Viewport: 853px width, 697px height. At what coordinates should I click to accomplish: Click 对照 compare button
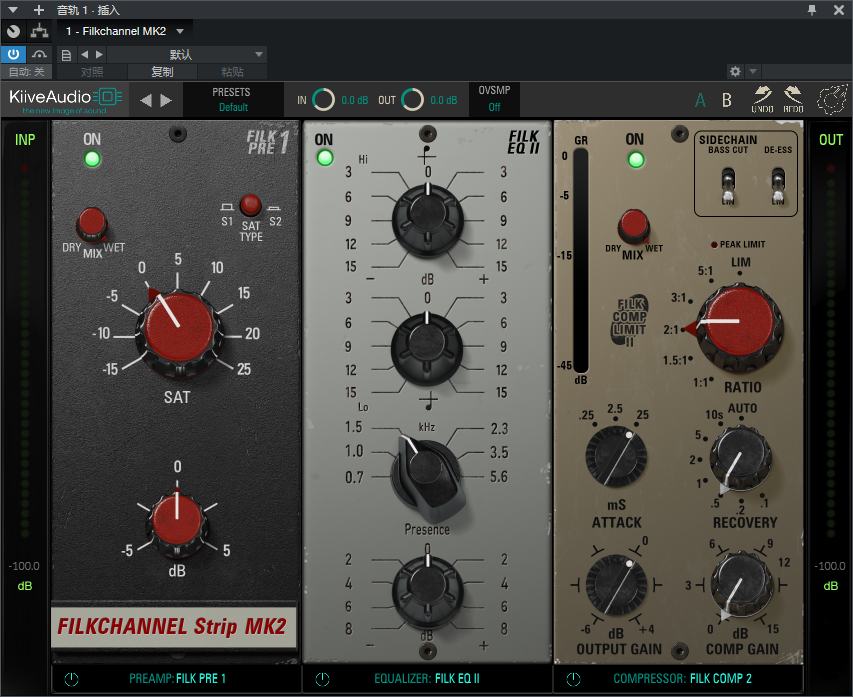(92, 72)
